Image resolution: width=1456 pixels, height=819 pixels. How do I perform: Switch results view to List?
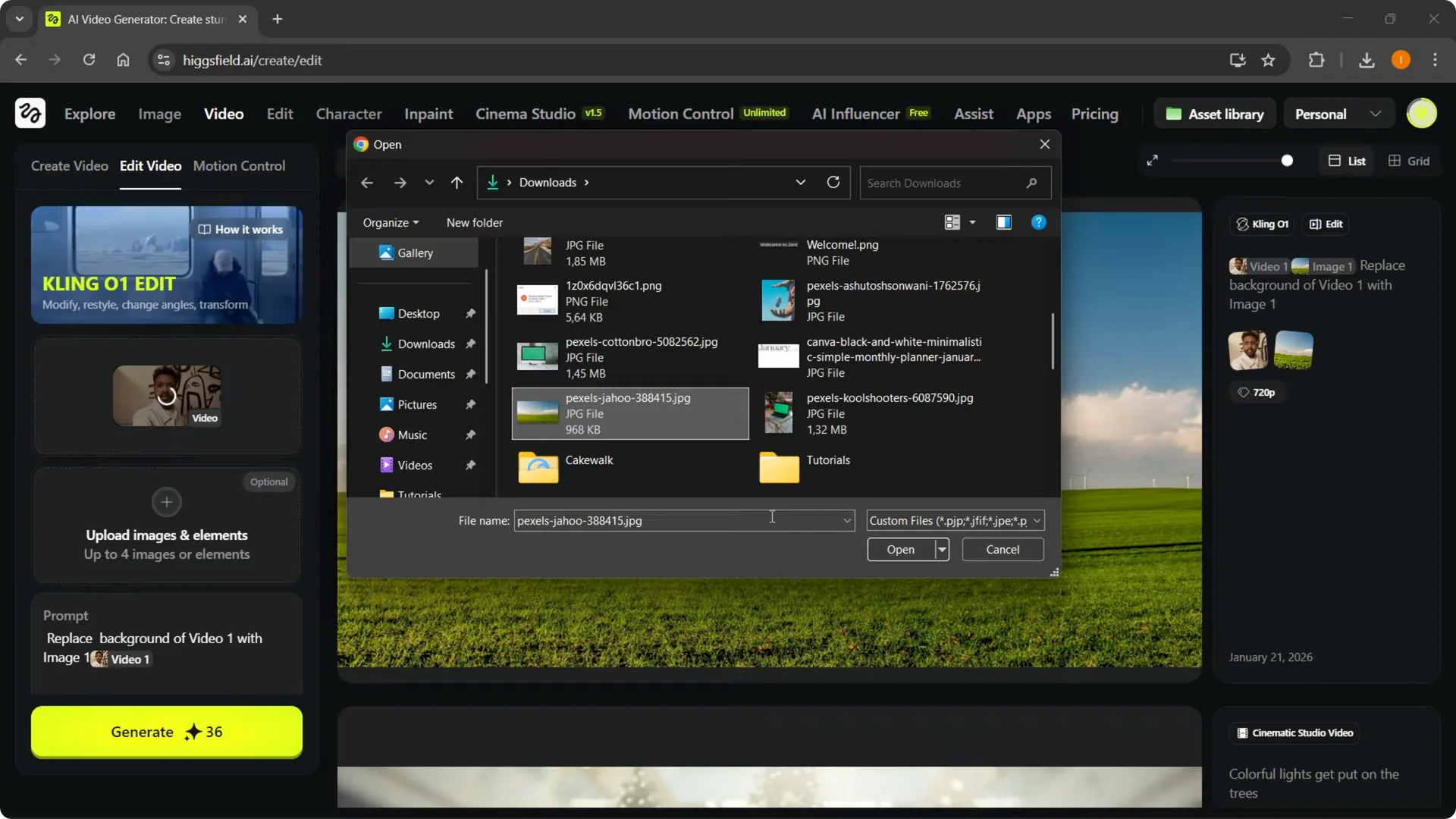1347,160
